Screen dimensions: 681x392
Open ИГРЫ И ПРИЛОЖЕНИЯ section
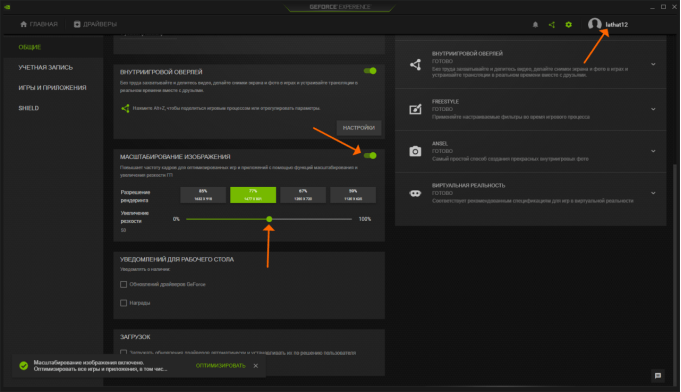52,88
